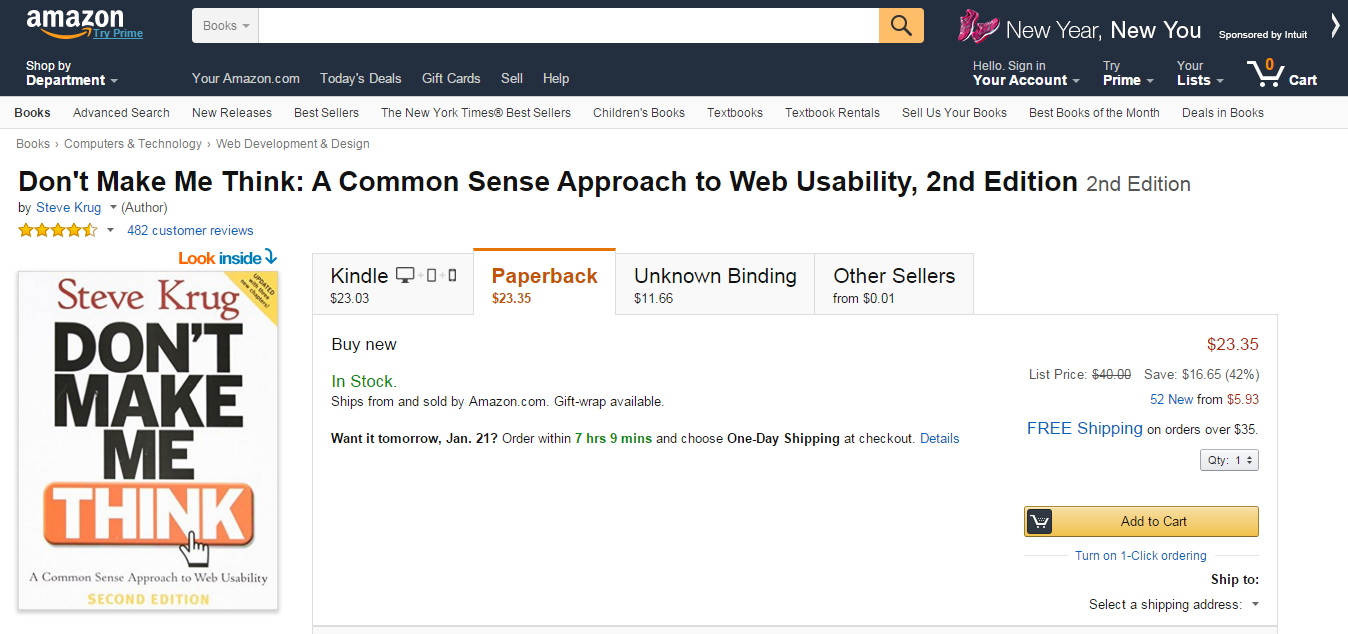Screen dimensions: 1348x634
Task: Click the cart icon on Add to Cart
Action: click(1040, 521)
